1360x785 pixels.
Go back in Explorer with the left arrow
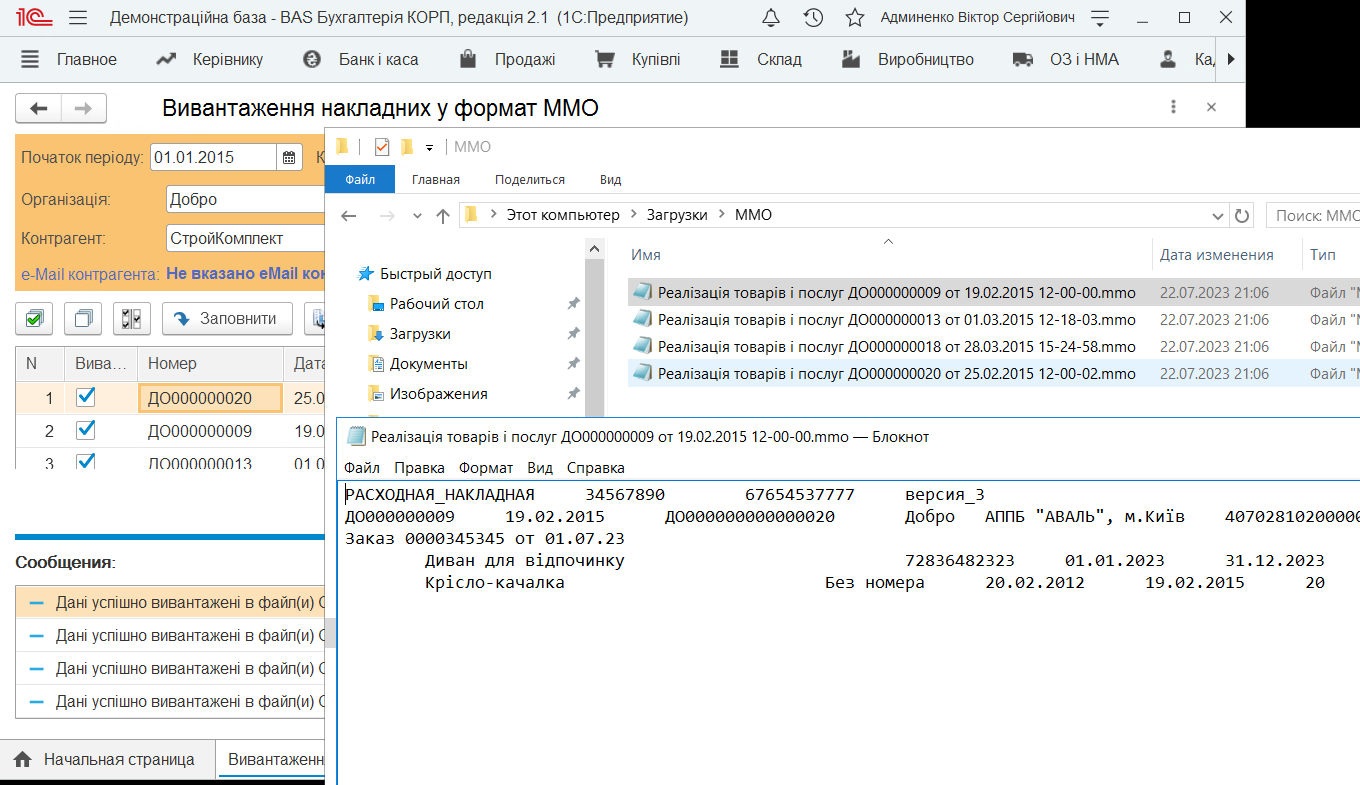(348, 215)
